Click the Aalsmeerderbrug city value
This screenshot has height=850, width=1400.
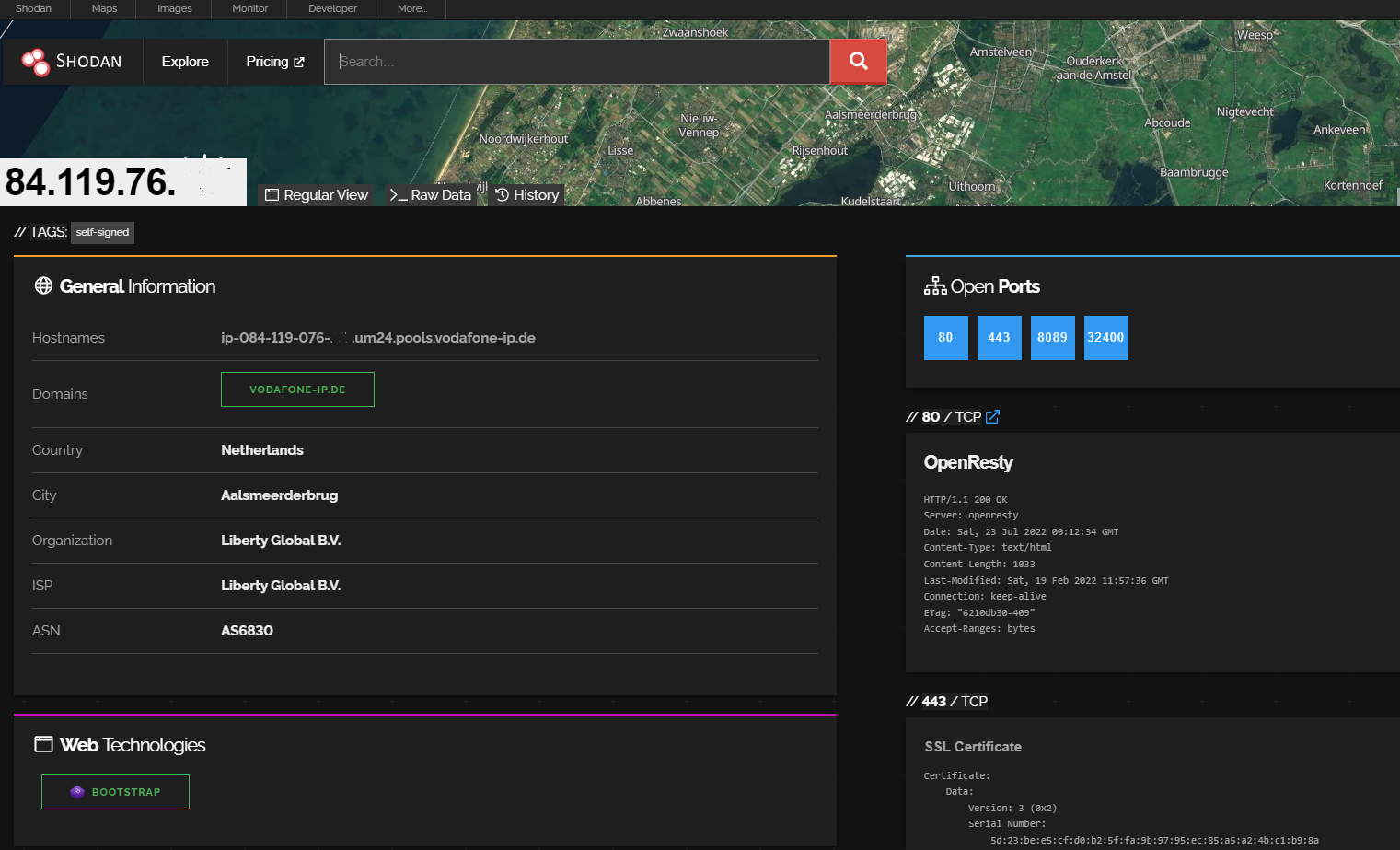pos(279,495)
